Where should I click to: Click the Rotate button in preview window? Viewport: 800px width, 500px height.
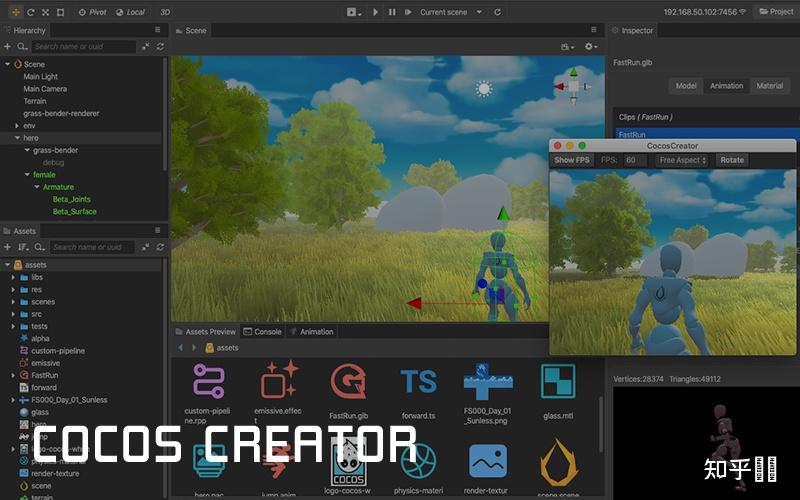pyautogui.click(x=732, y=160)
